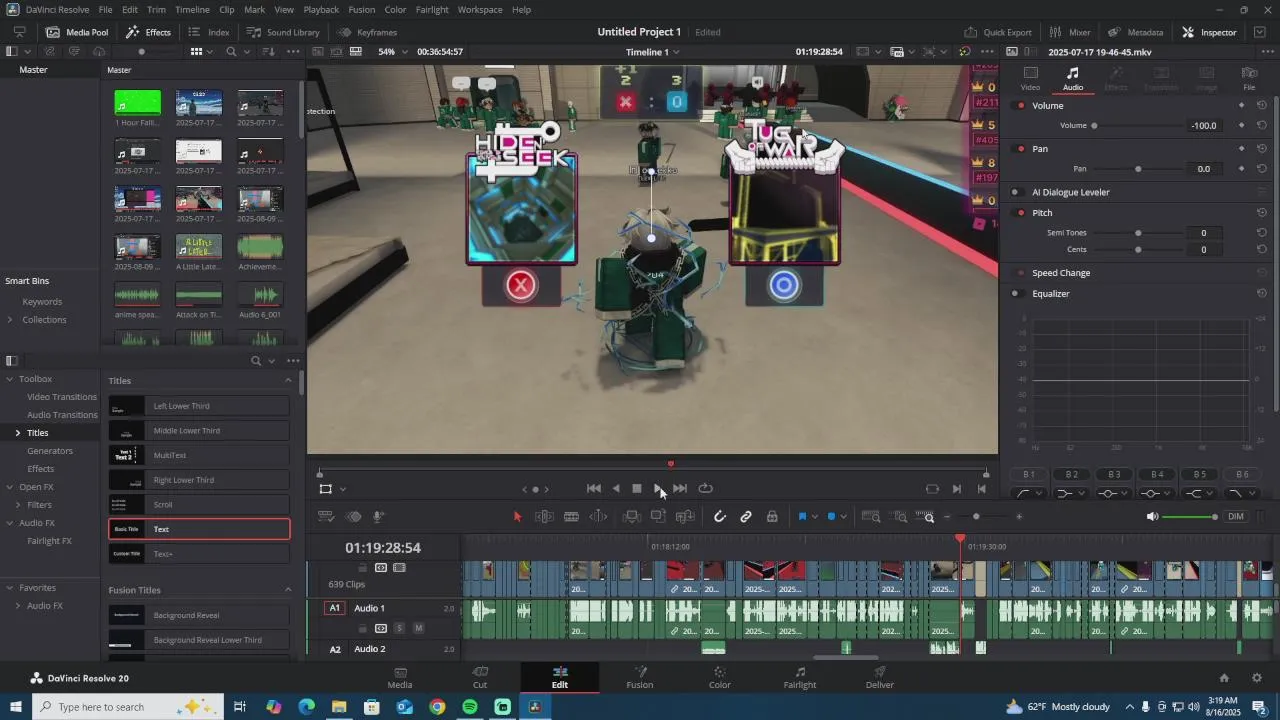Viewport: 1280px width, 720px height.
Task: Adjust the timeline zoom slider handle
Action: [976, 517]
